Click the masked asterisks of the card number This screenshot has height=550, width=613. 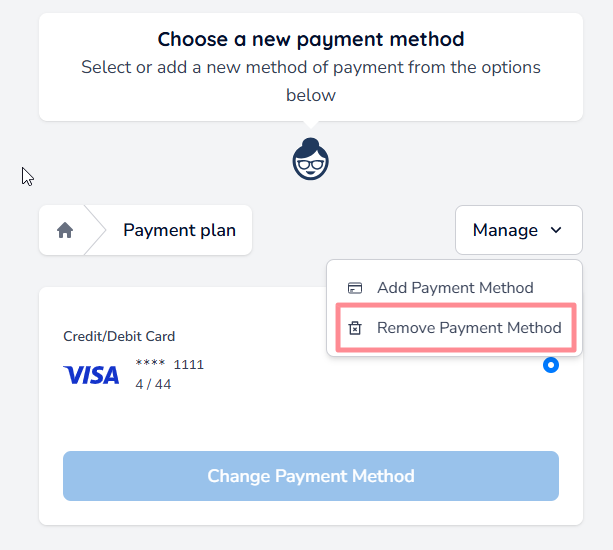[x=150, y=364]
